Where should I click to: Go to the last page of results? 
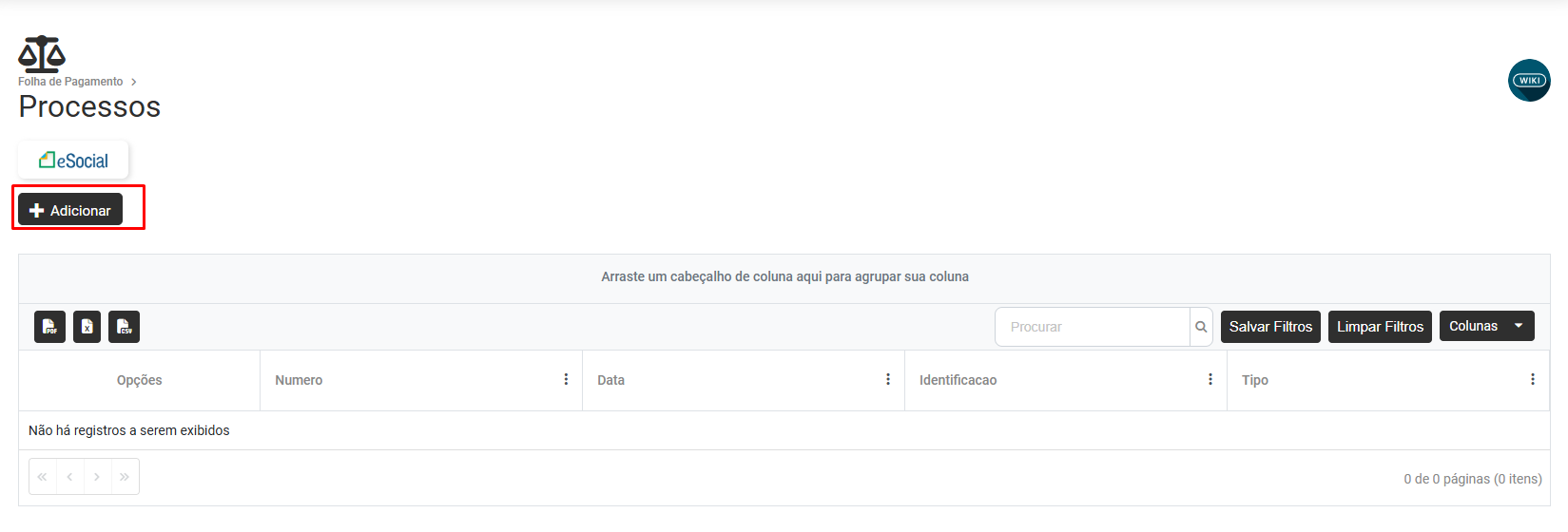tap(125, 477)
